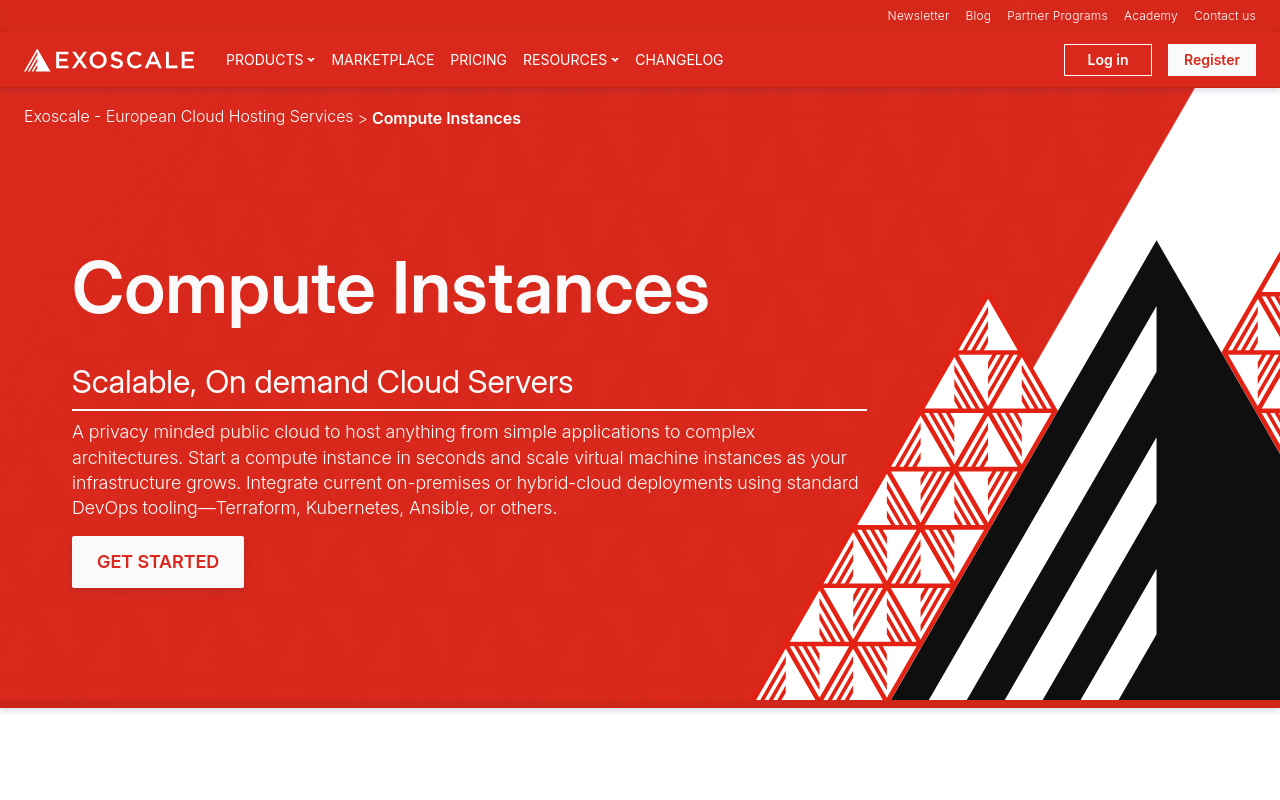This screenshot has width=1280, height=800.
Task: Click the Exoscale logo
Action: (109, 60)
